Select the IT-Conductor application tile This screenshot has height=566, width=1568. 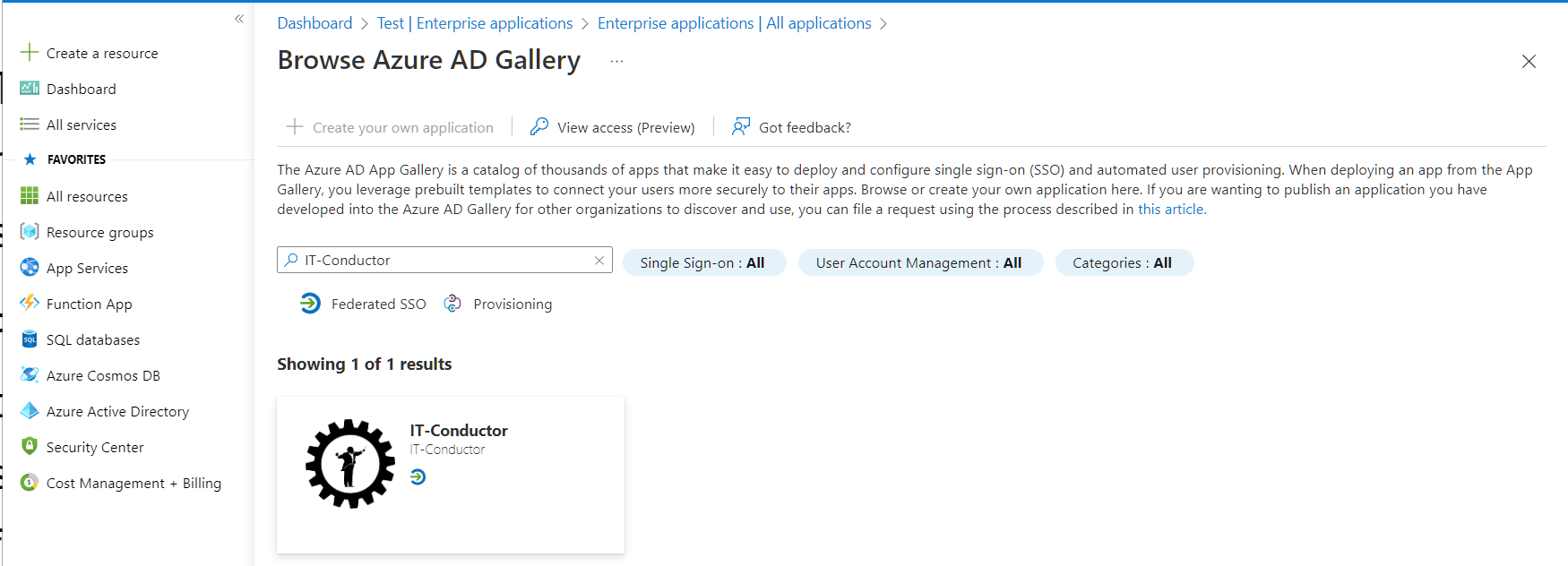(450, 475)
